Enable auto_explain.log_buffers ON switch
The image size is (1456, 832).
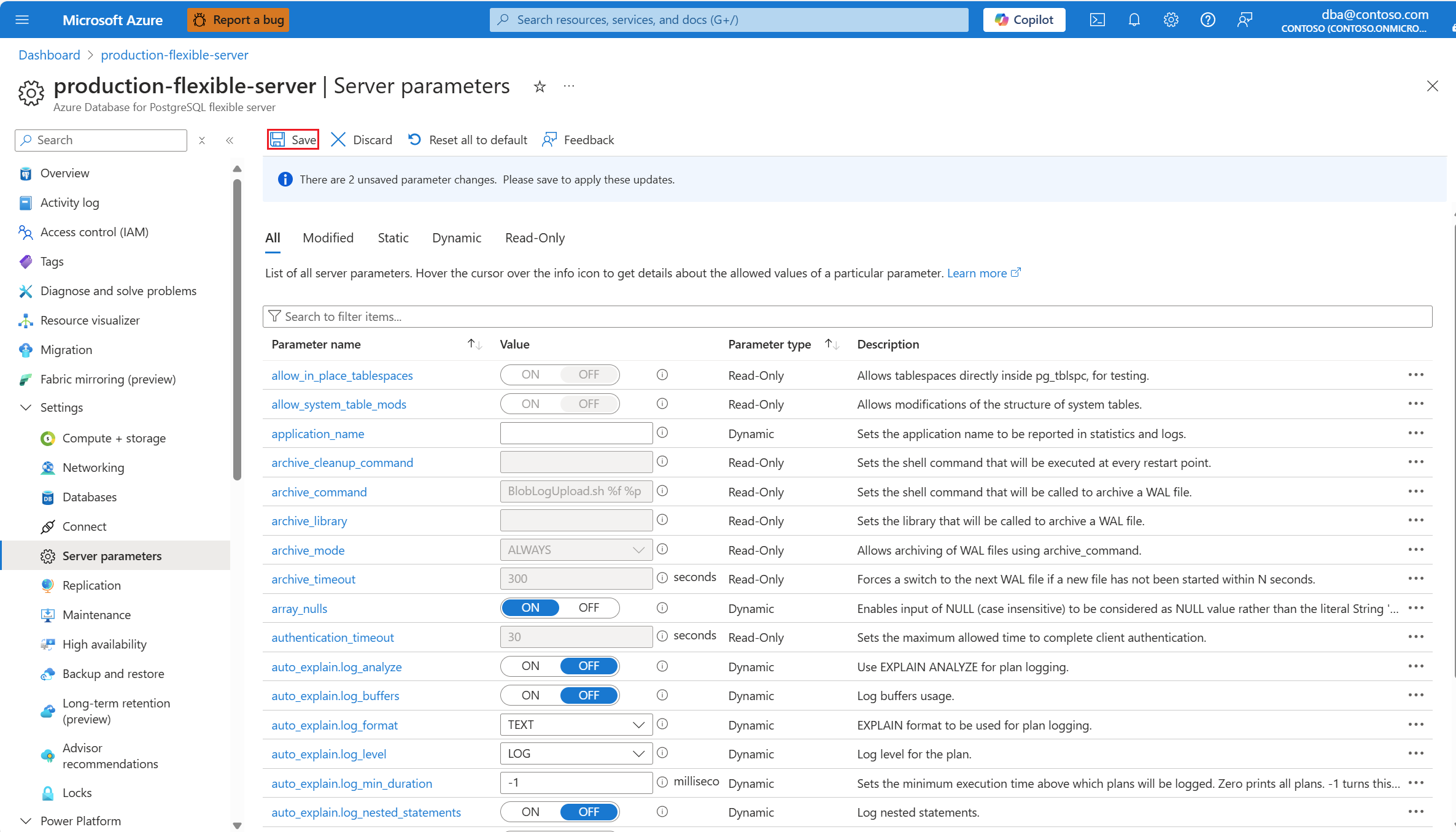(530, 695)
